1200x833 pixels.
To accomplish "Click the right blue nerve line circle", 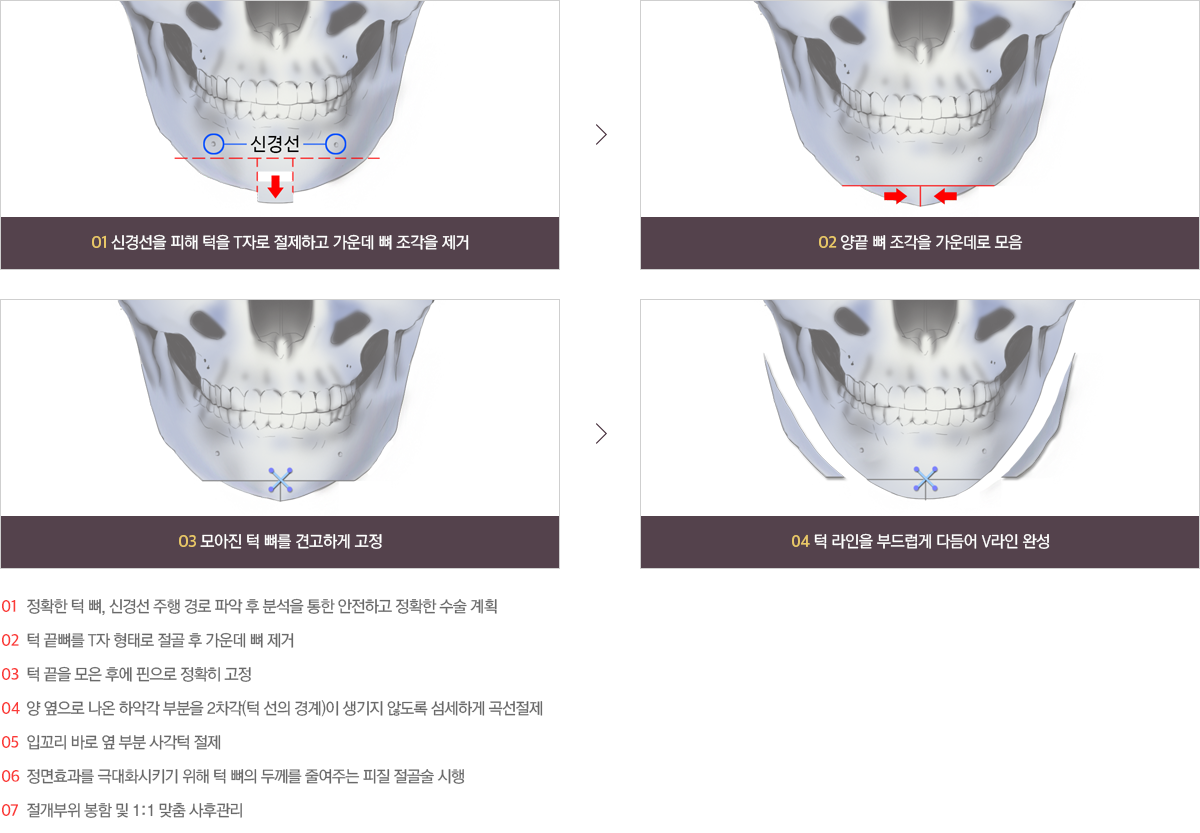I will click(336, 144).
